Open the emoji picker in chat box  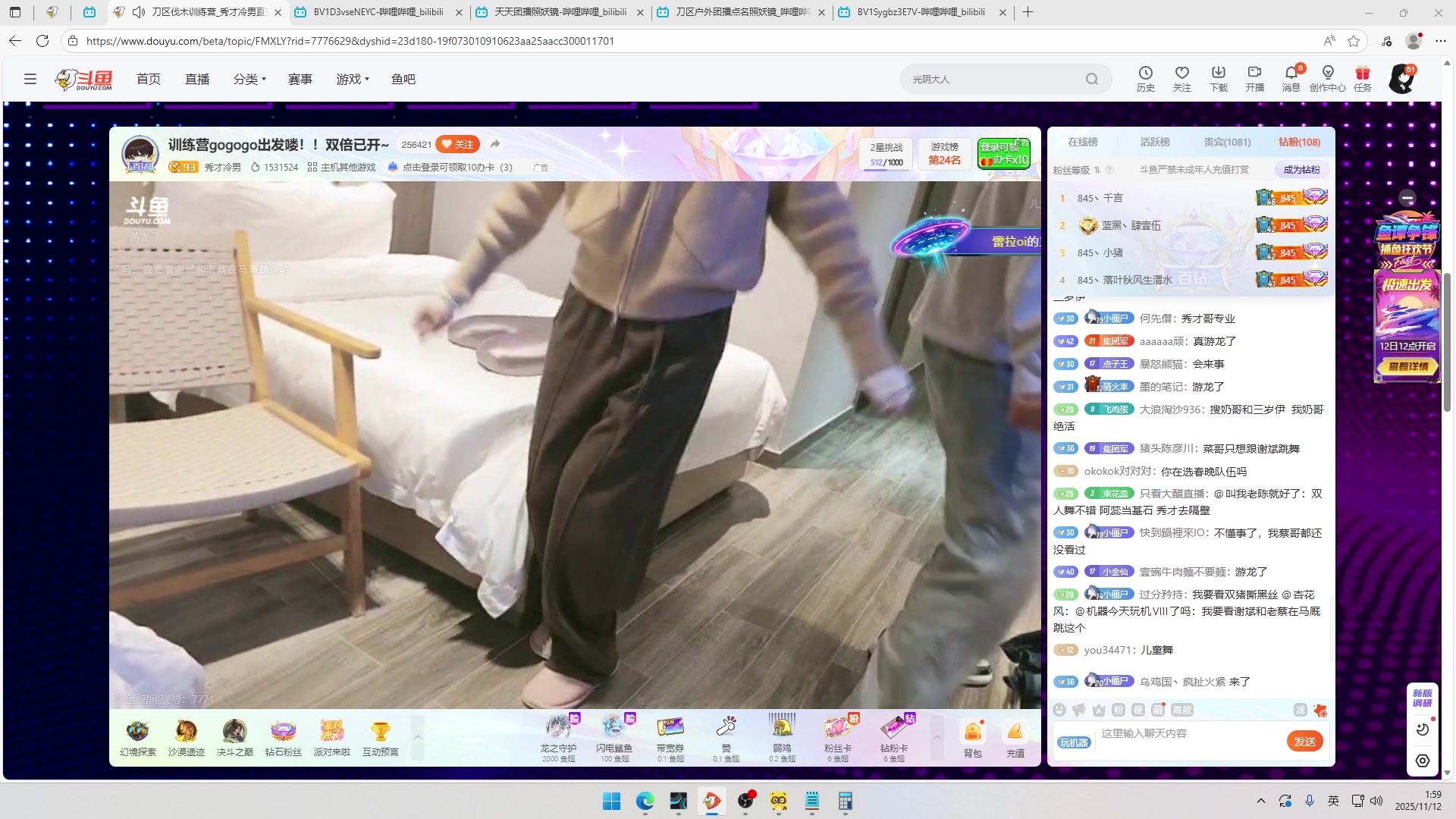1059,710
